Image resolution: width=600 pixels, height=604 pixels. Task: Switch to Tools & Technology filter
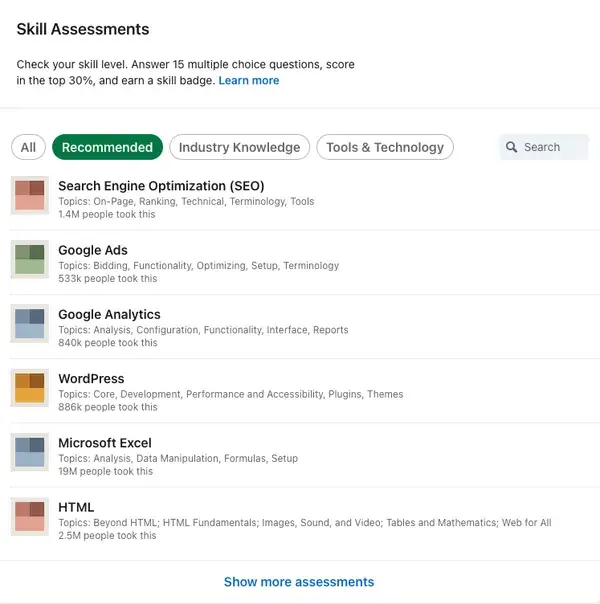[x=385, y=147]
